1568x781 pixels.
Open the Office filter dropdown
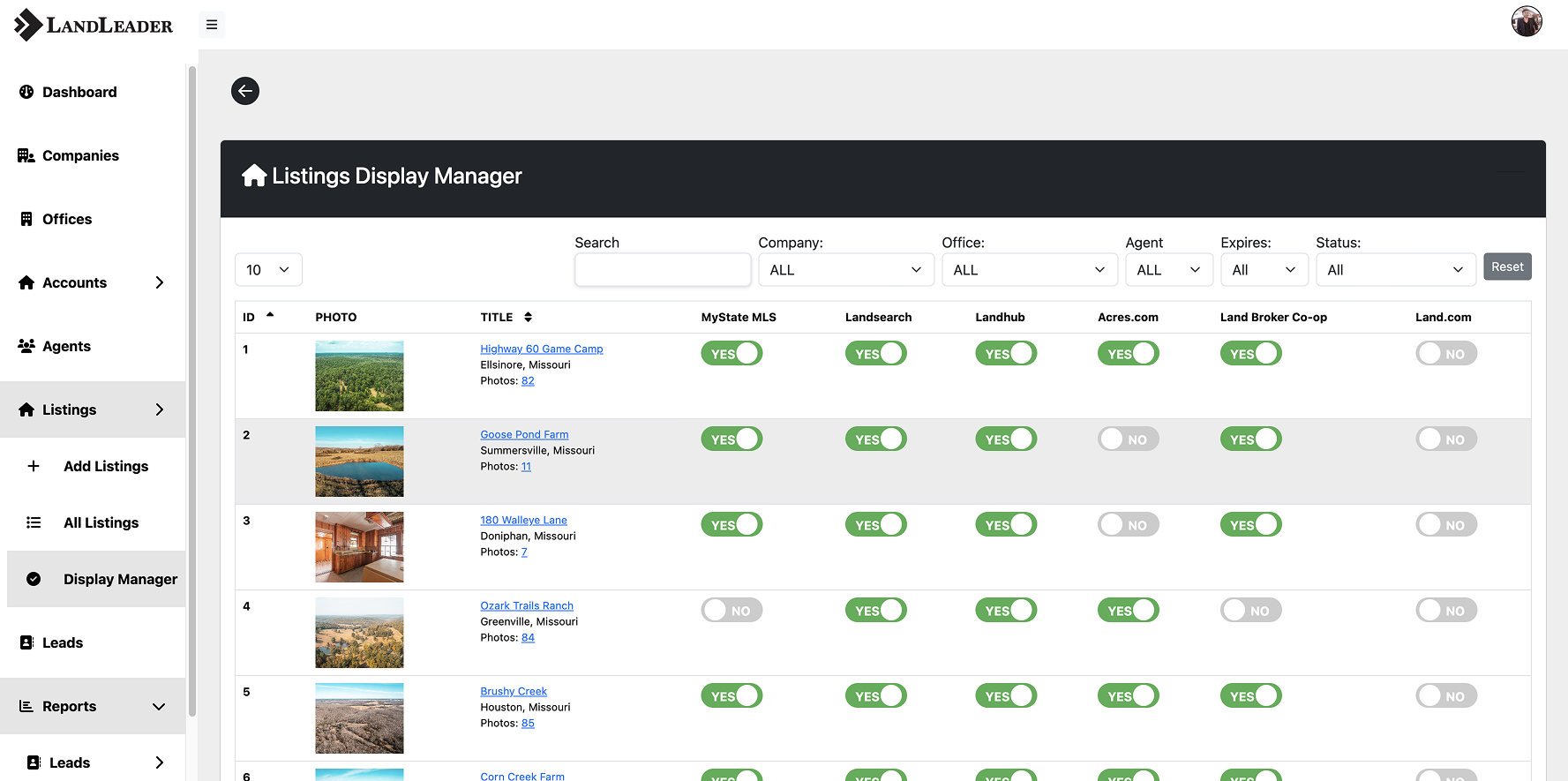(x=1030, y=270)
